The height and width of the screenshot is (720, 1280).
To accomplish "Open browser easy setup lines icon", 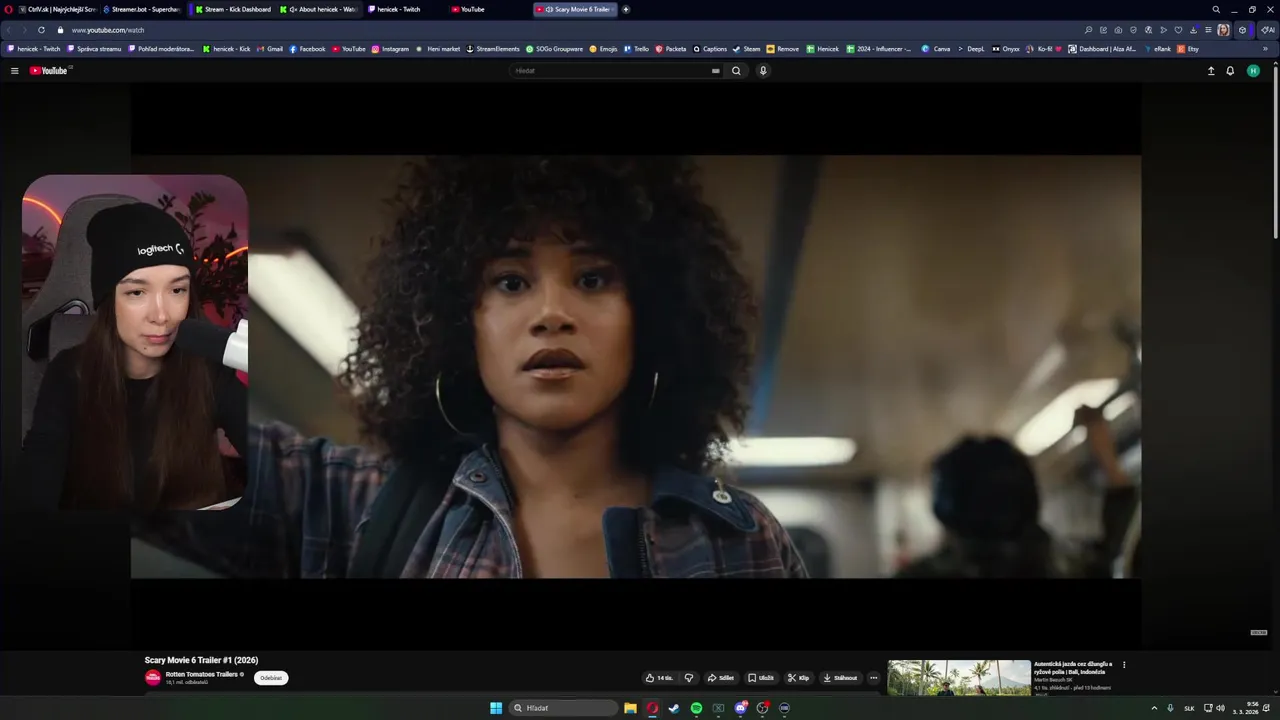I will tap(1208, 30).
